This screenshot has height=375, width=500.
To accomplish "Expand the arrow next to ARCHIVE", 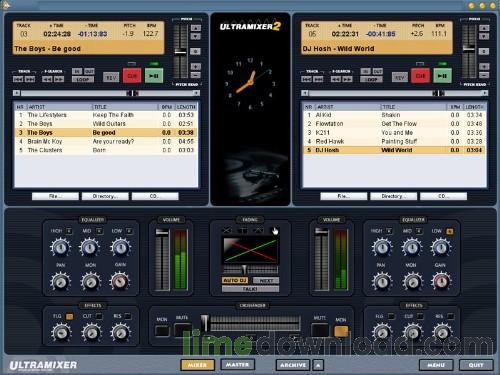I will (318, 365).
